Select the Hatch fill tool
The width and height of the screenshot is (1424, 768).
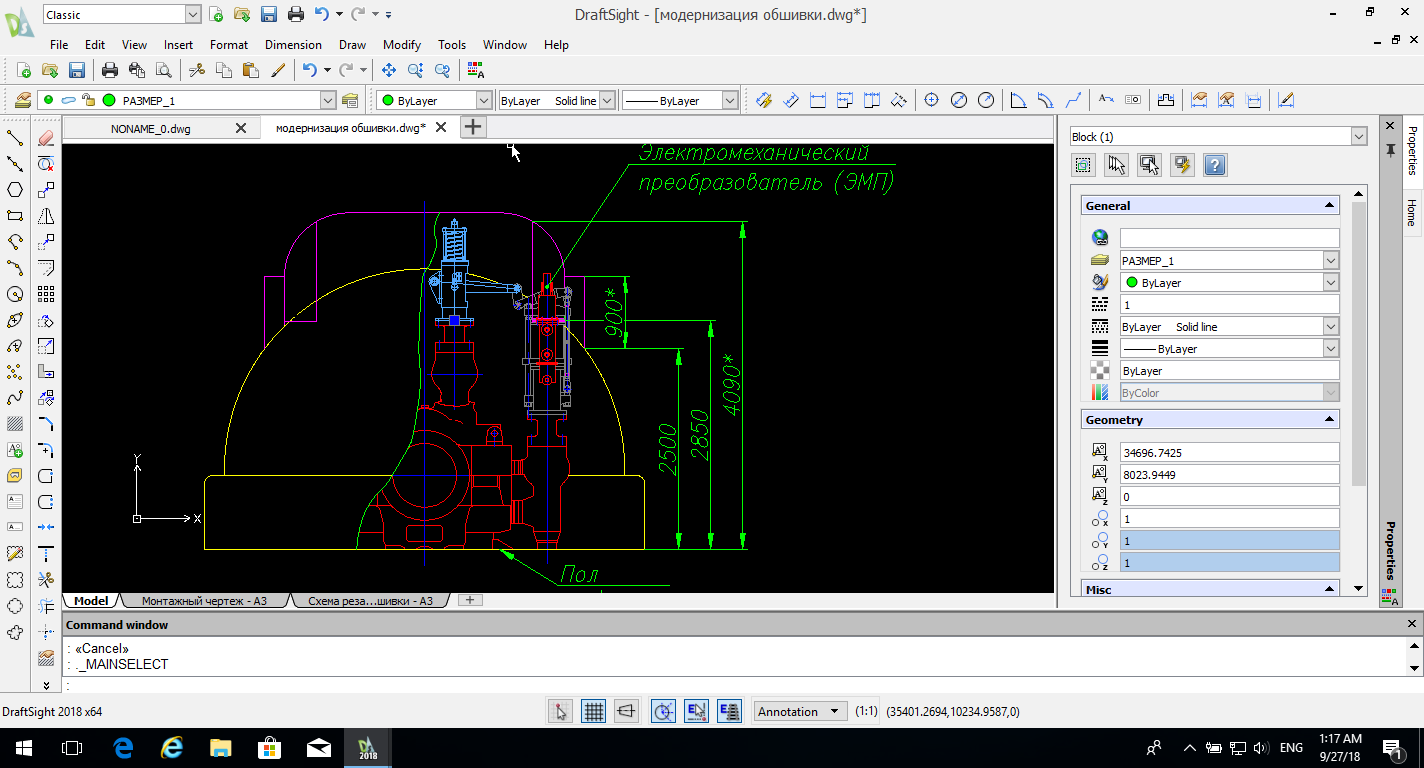15,424
